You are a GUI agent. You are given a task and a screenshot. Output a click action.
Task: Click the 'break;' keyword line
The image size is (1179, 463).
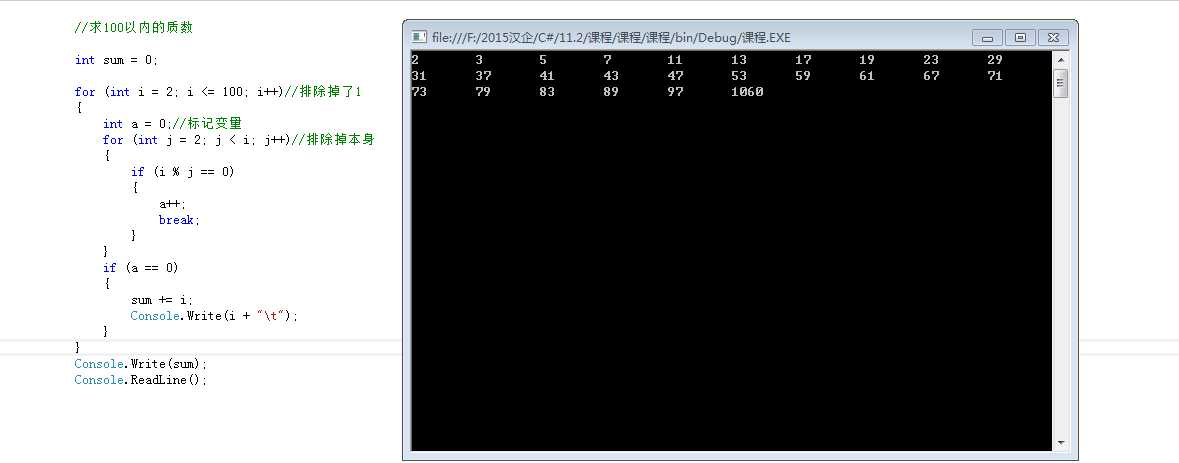point(180,220)
